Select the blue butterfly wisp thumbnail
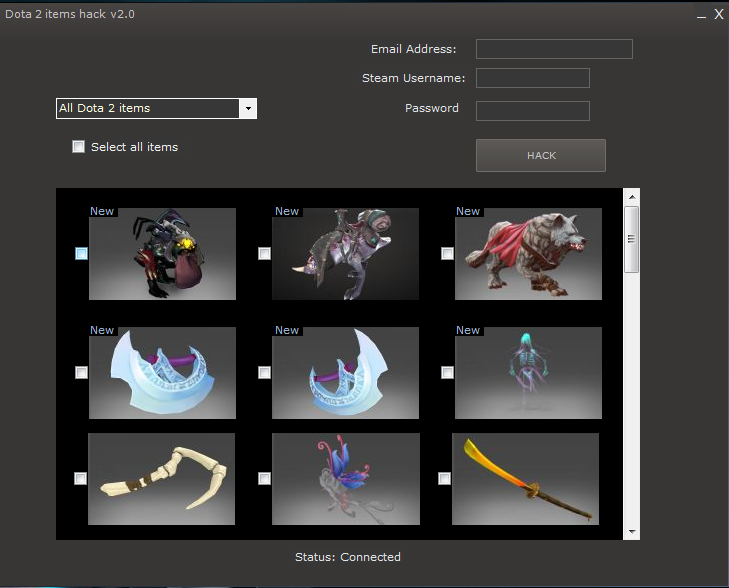Viewport: 729px width, 588px height. [346, 479]
